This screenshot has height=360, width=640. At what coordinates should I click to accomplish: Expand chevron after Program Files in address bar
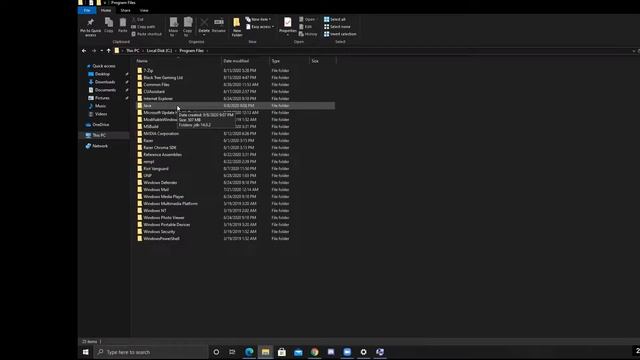coord(207,51)
